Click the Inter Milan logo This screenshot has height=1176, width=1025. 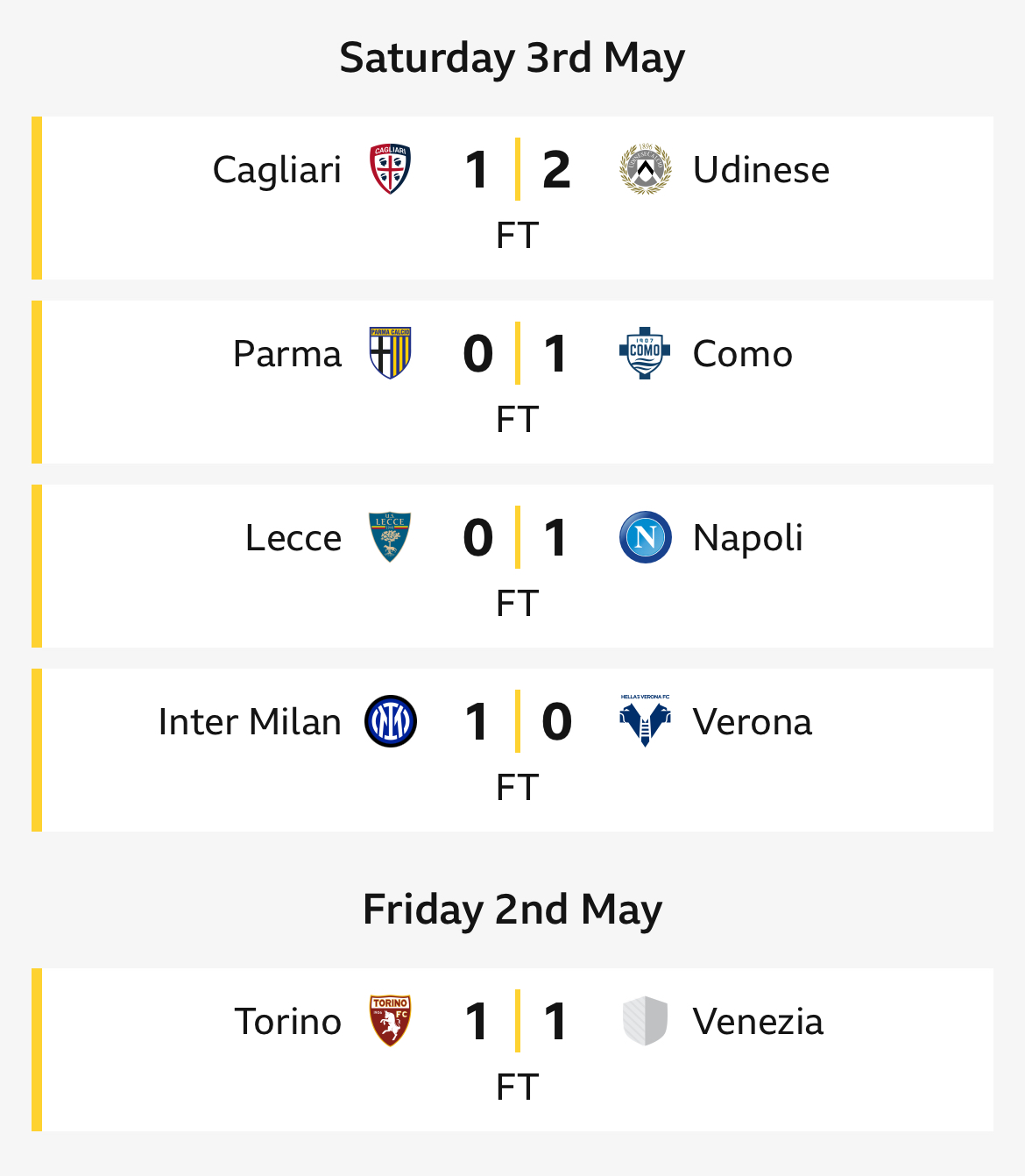pos(391,721)
